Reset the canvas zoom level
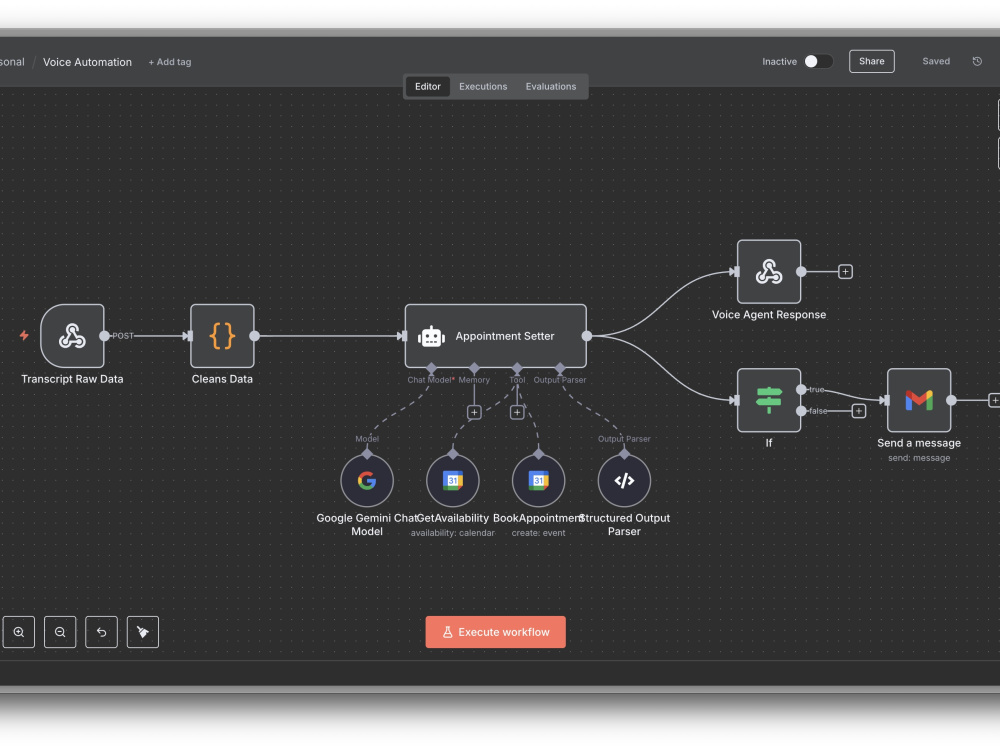The height and width of the screenshot is (750, 1000). click(x=101, y=632)
